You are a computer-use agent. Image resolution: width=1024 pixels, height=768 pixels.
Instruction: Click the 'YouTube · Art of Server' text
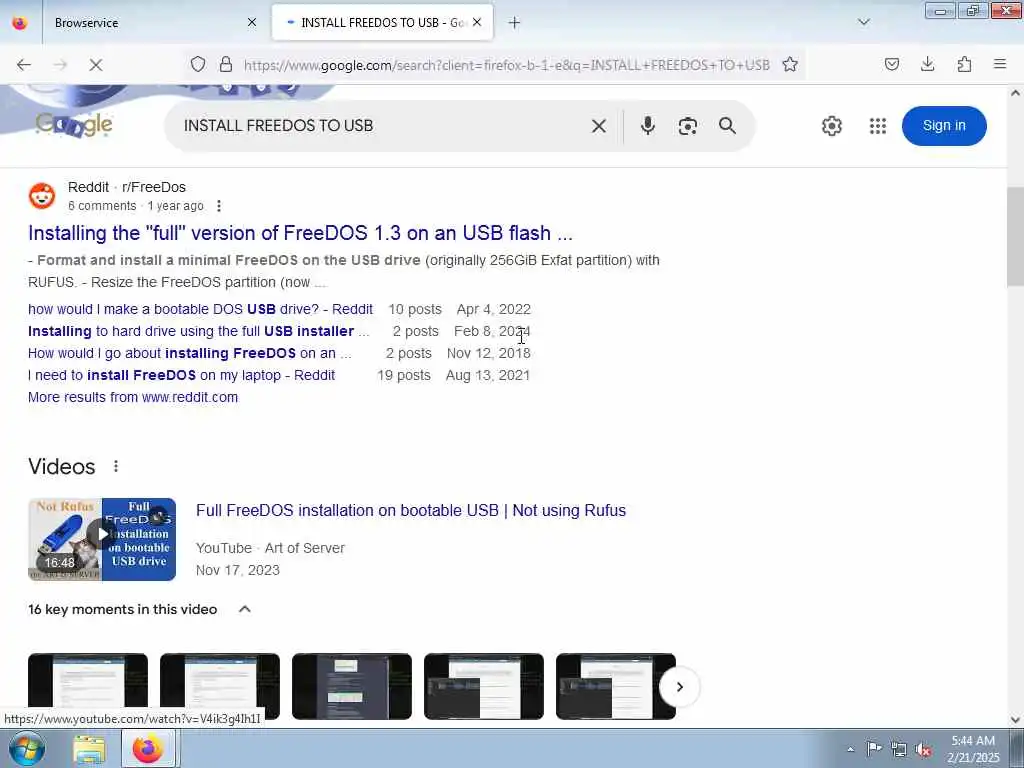point(270,548)
